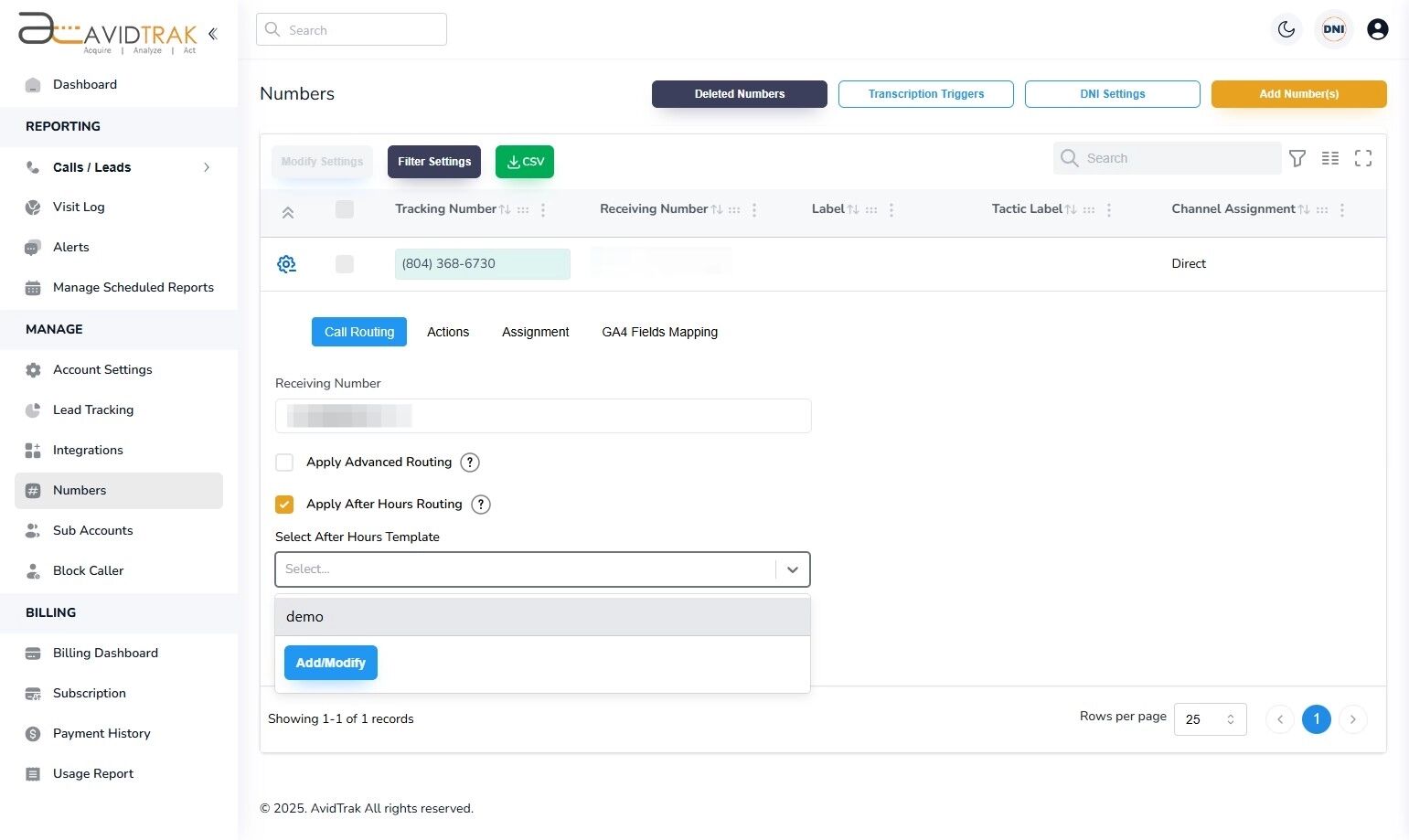Download numbers as CSV
This screenshot has height=840, width=1409.
click(x=525, y=162)
